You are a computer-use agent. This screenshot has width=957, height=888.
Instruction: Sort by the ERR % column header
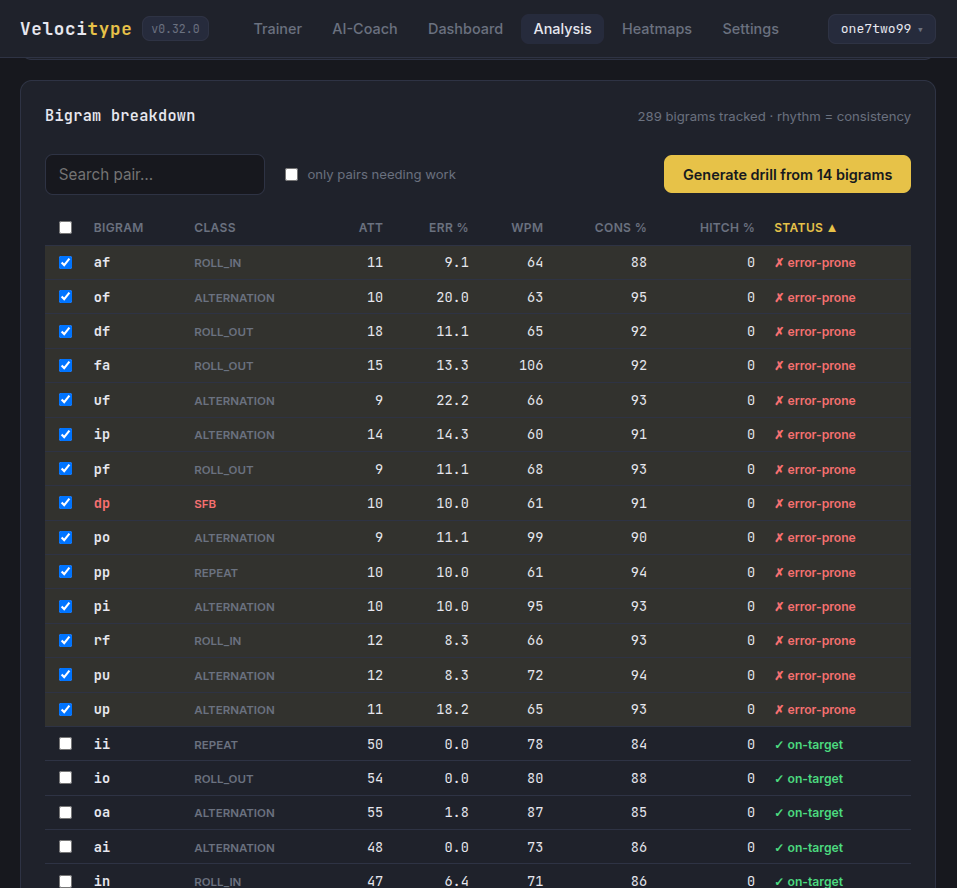448,228
